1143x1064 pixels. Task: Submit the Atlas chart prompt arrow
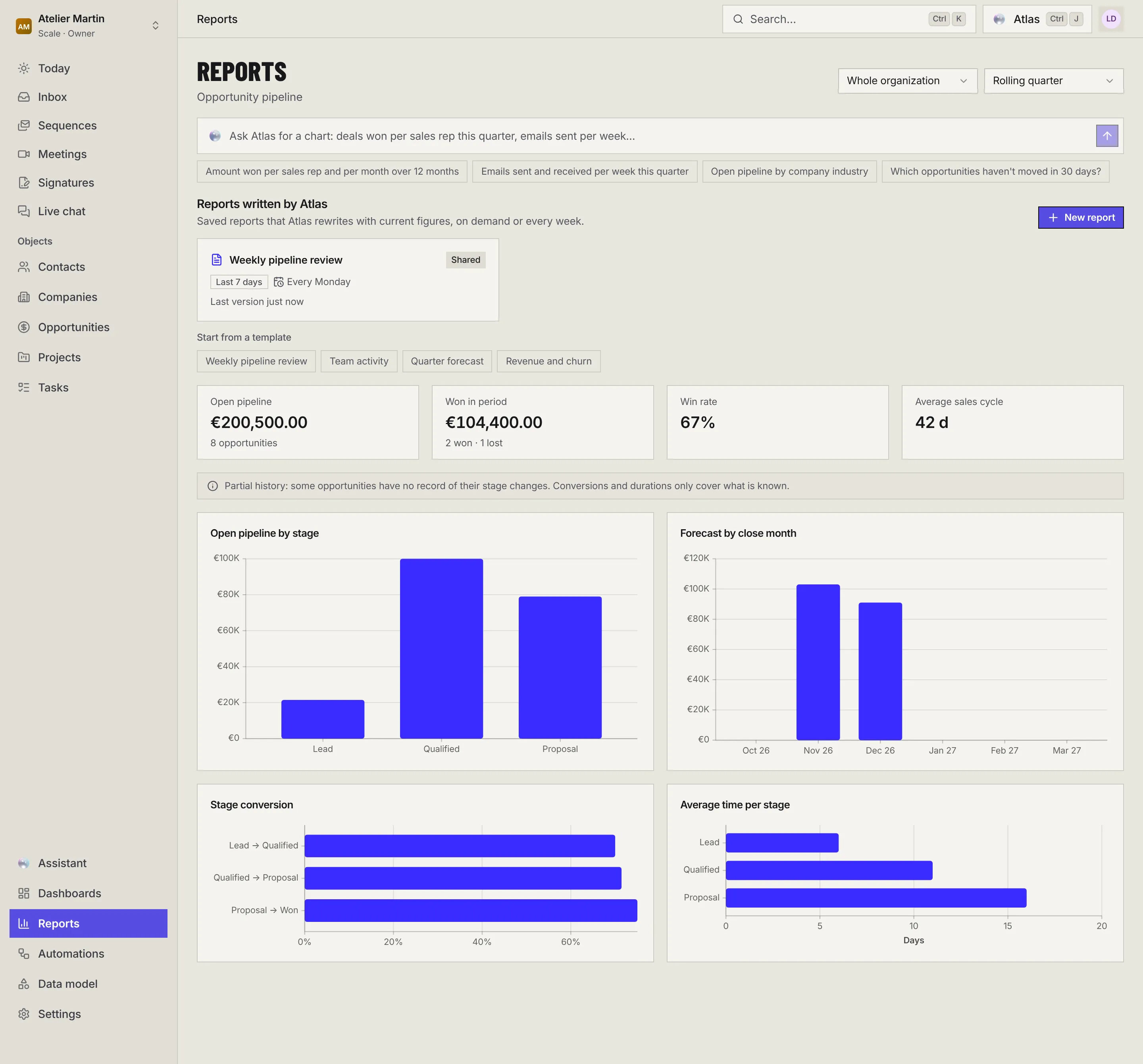coord(1107,136)
